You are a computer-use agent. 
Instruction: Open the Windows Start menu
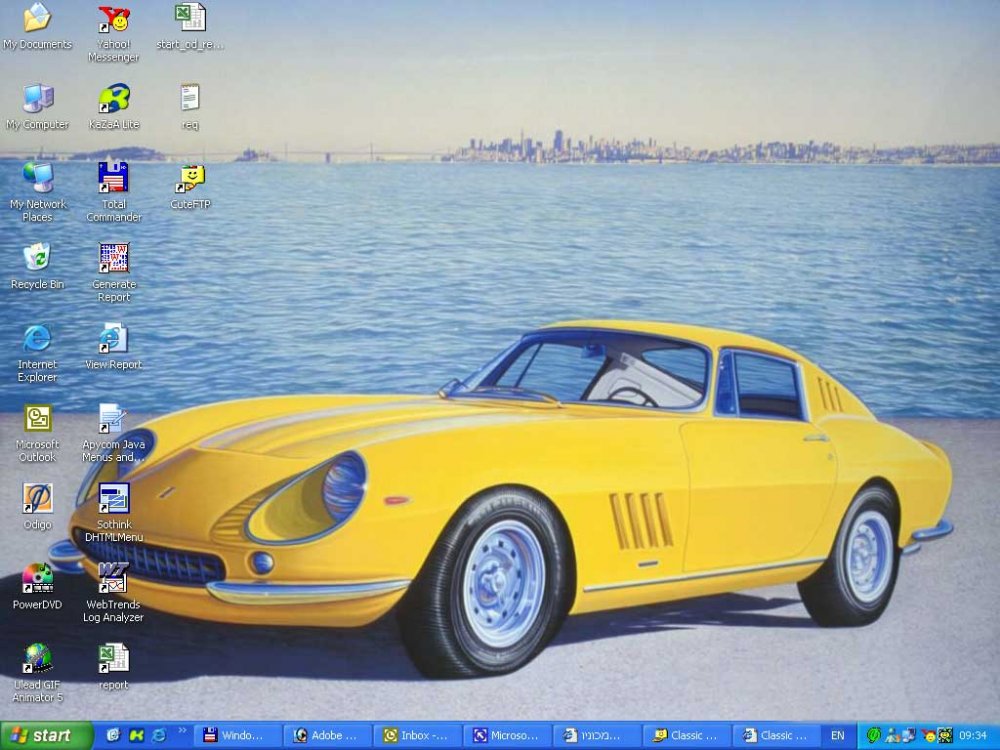click(46, 735)
